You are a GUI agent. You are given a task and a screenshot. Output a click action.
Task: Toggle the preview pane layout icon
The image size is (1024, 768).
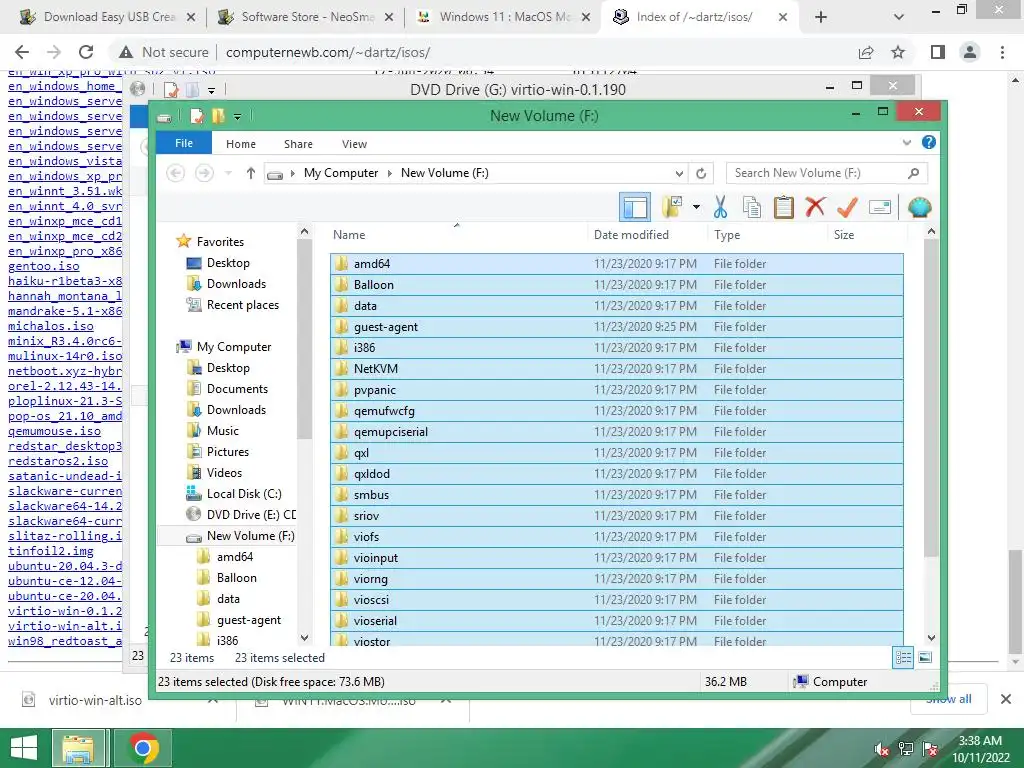[635, 208]
